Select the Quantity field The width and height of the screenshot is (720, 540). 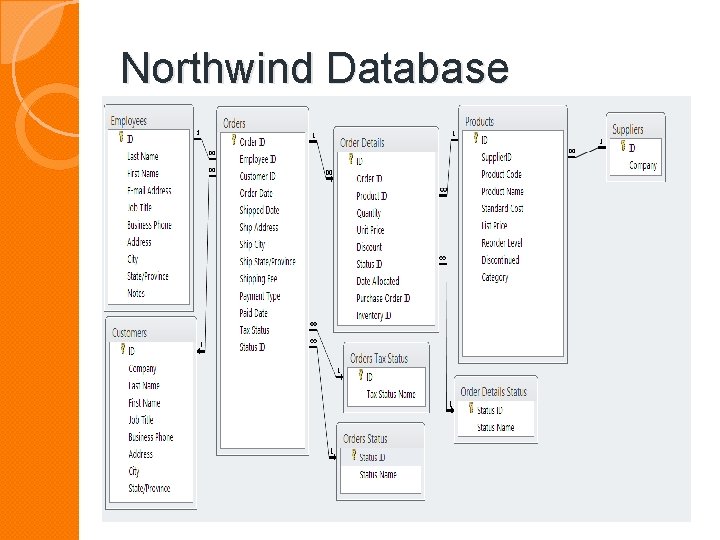point(369,213)
